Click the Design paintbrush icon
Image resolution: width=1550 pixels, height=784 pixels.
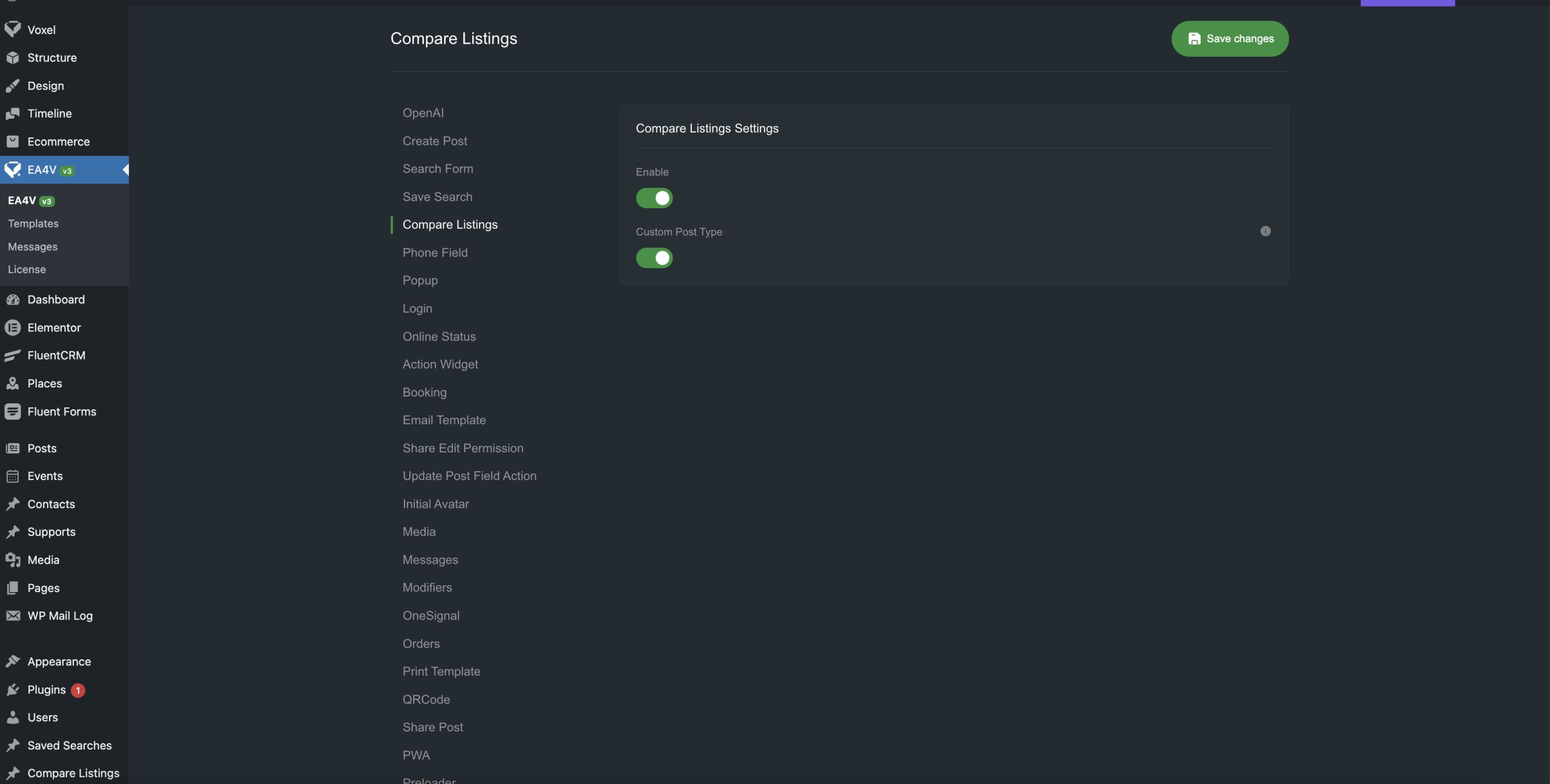coord(13,86)
